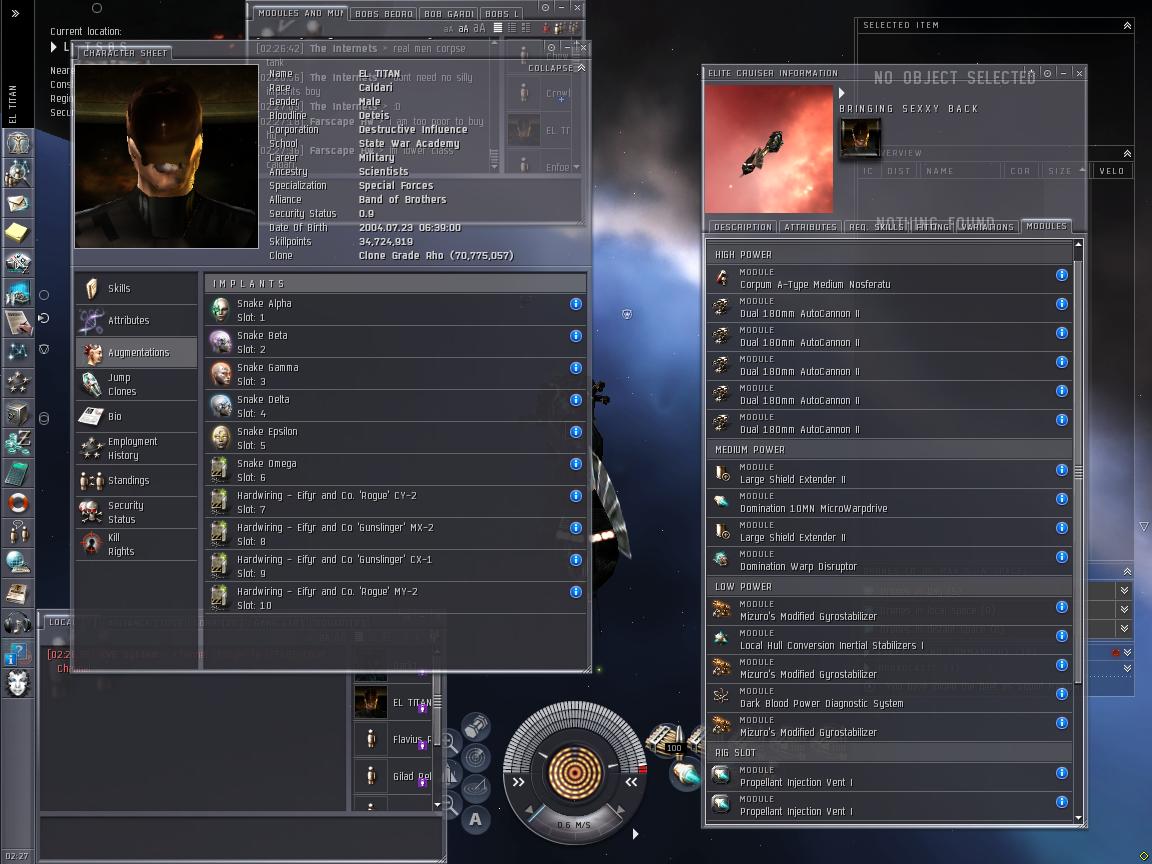1152x864 pixels.
Task: Toggle the autopilot A button
Action: coord(475,819)
